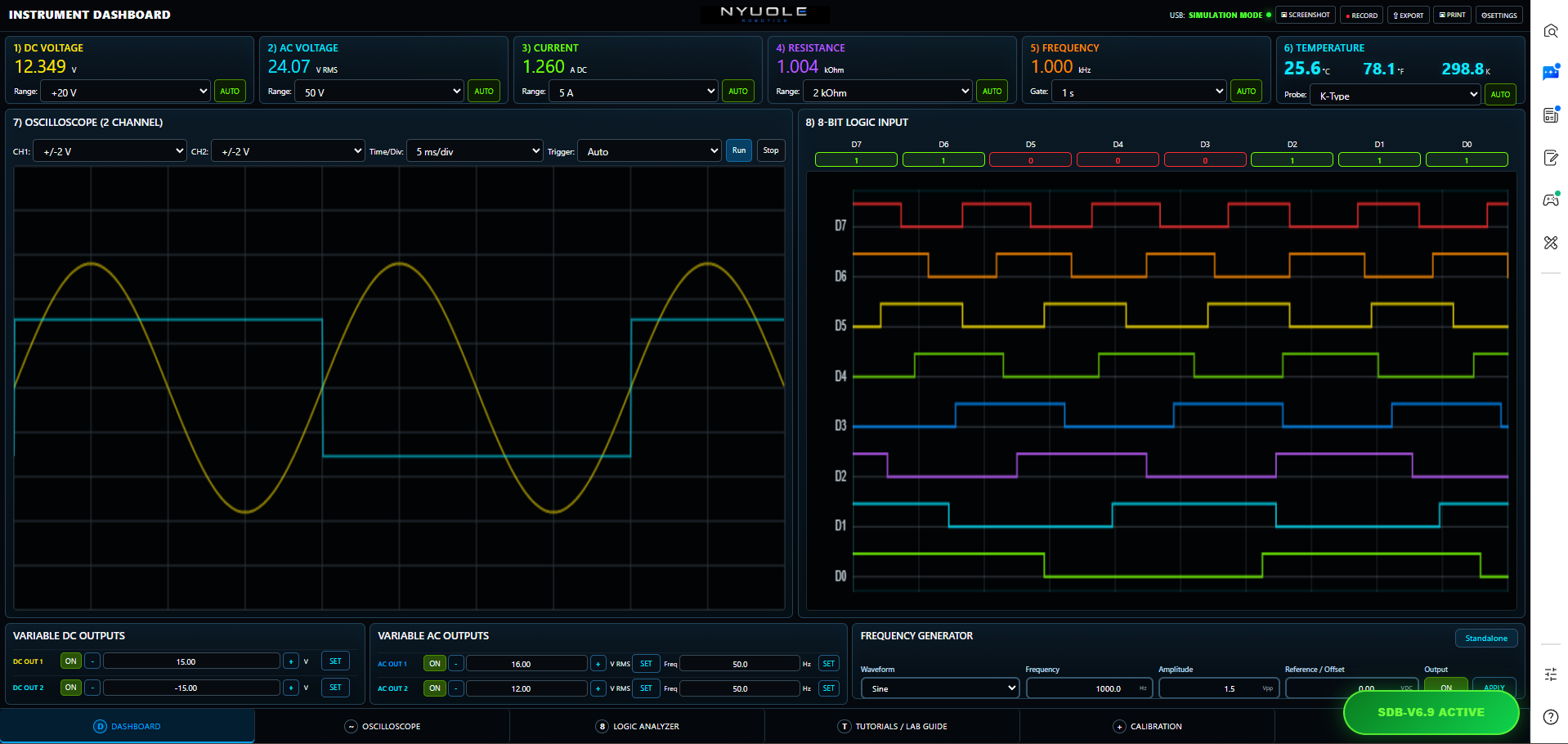Open Frequency gate dropdown (1 s)
Image resolution: width=1568 pixels, height=744 pixels.
tap(1140, 92)
